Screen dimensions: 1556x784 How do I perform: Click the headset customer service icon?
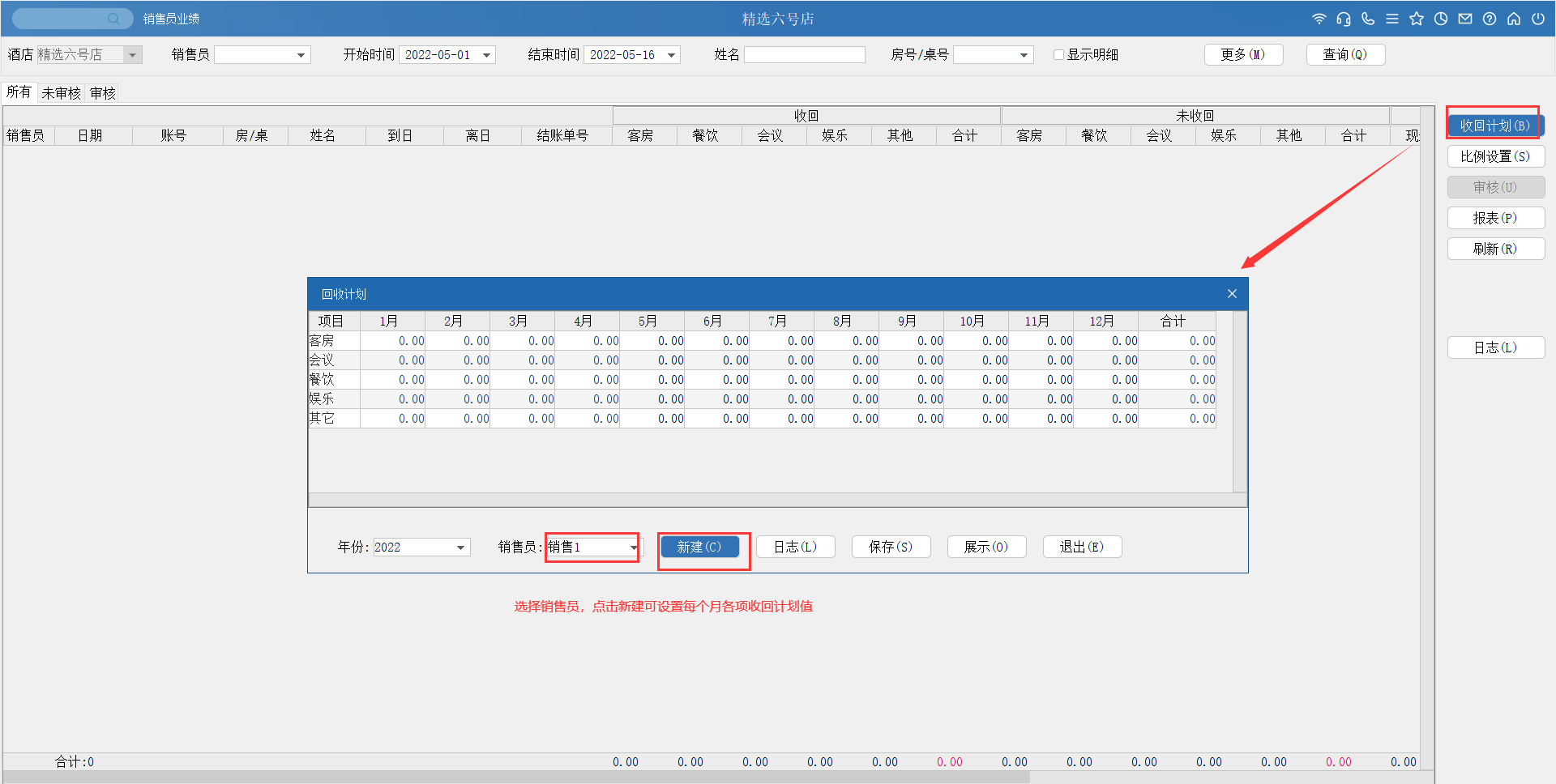point(1344,19)
